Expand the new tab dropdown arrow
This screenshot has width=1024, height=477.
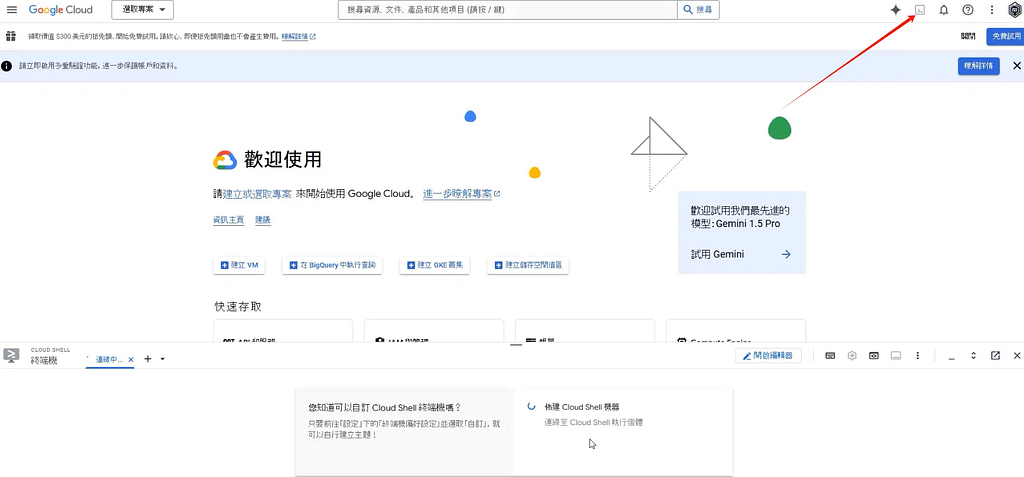[163, 359]
